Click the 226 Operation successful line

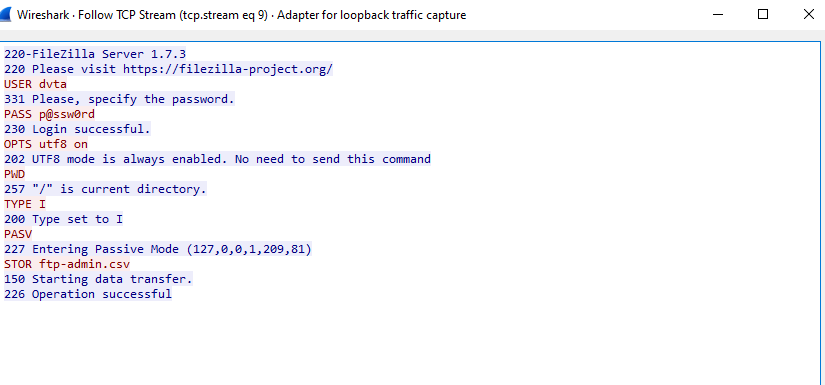(88, 294)
